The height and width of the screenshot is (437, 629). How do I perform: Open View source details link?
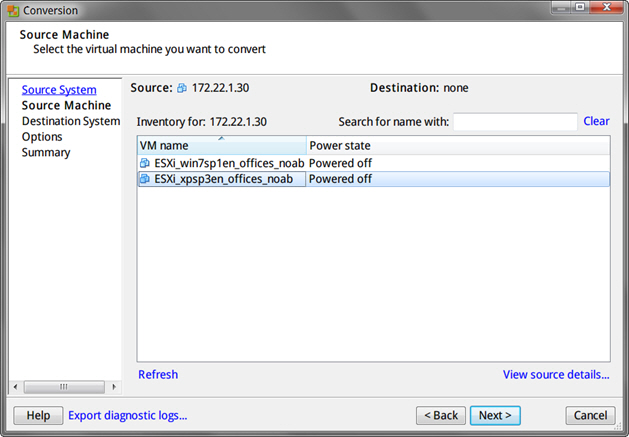pyautogui.click(x=556, y=375)
